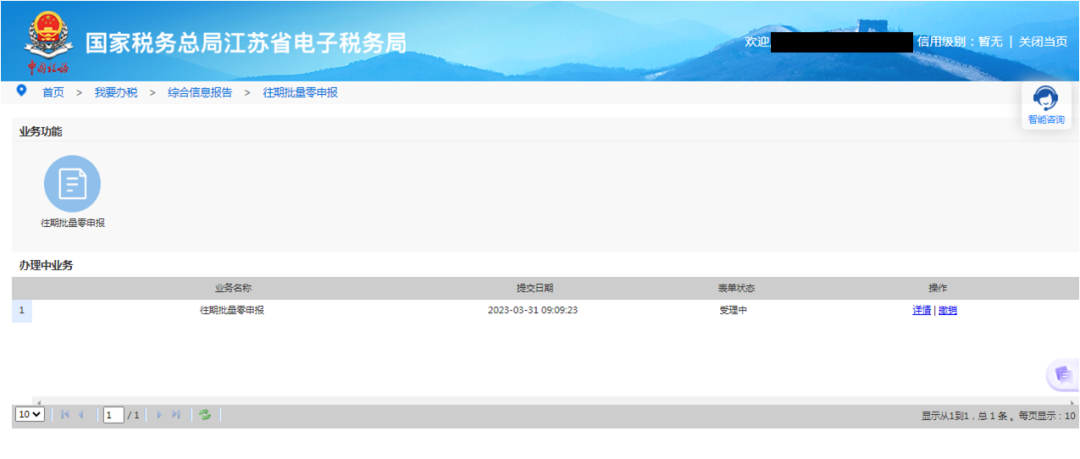Click date cell 2023-03-31 09:09:23
The image size is (1080, 459).
(x=532, y=310)
